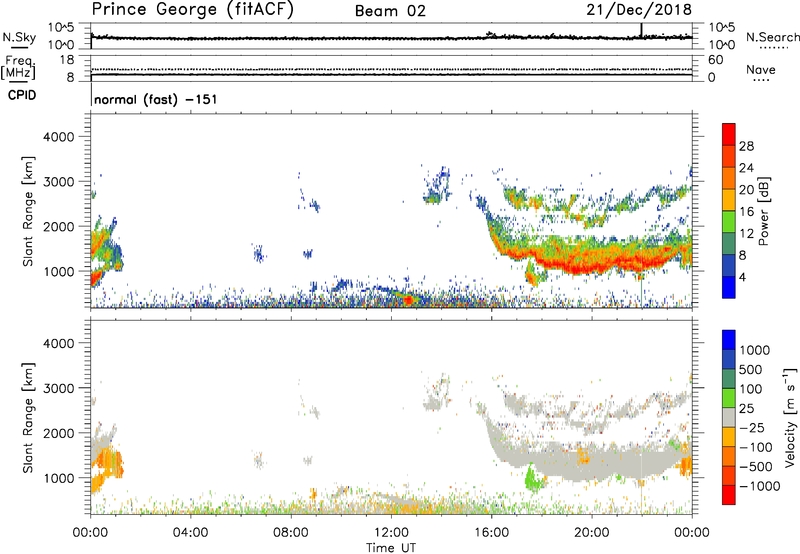
Task: Select the "CPID" row label
Action: point(22,95)
